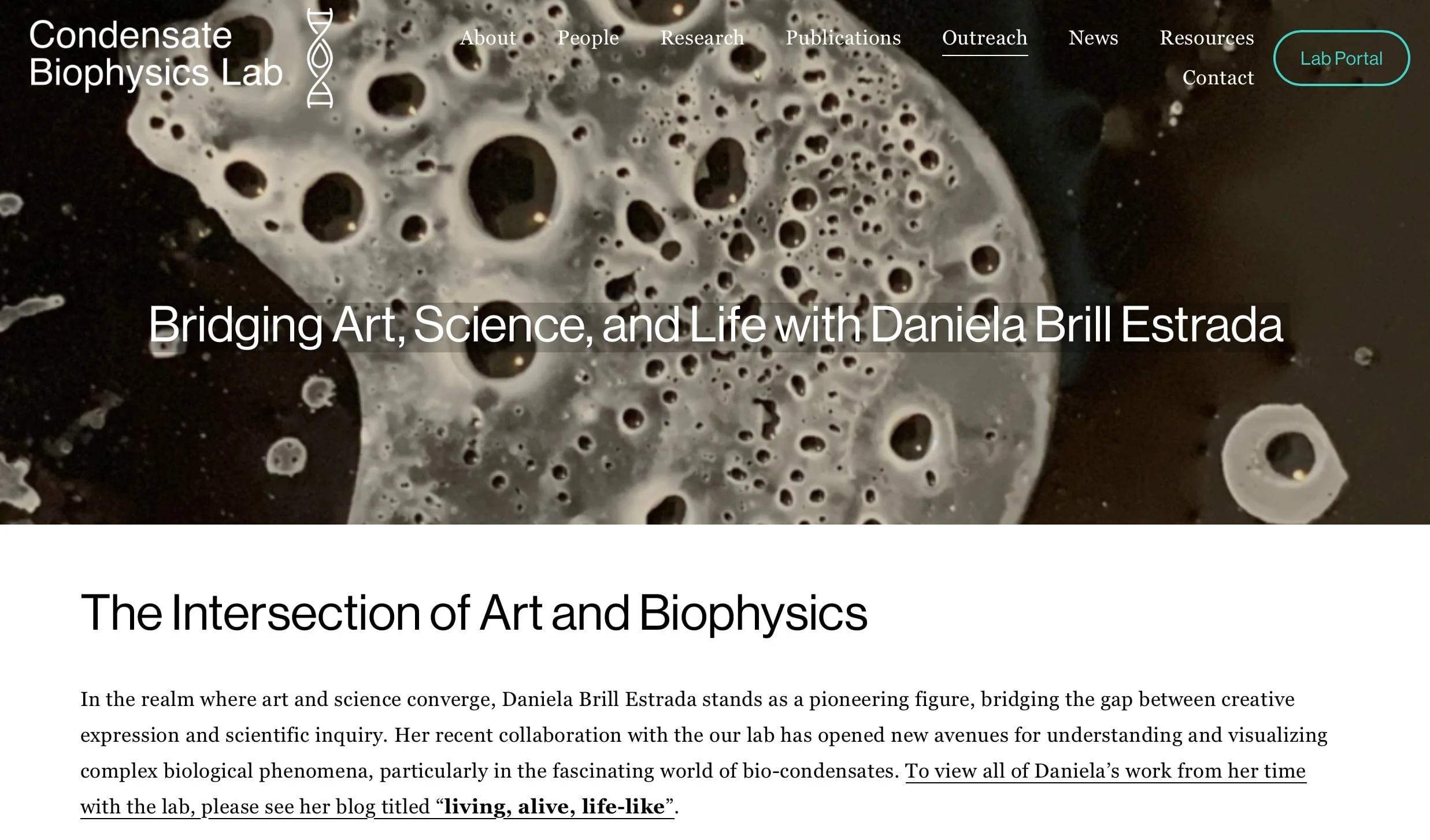Screen dimensions: 1430x840
Task: Click the paragraph's opening line about art and science
Action: pyautogui.click(x=687, y=700)
